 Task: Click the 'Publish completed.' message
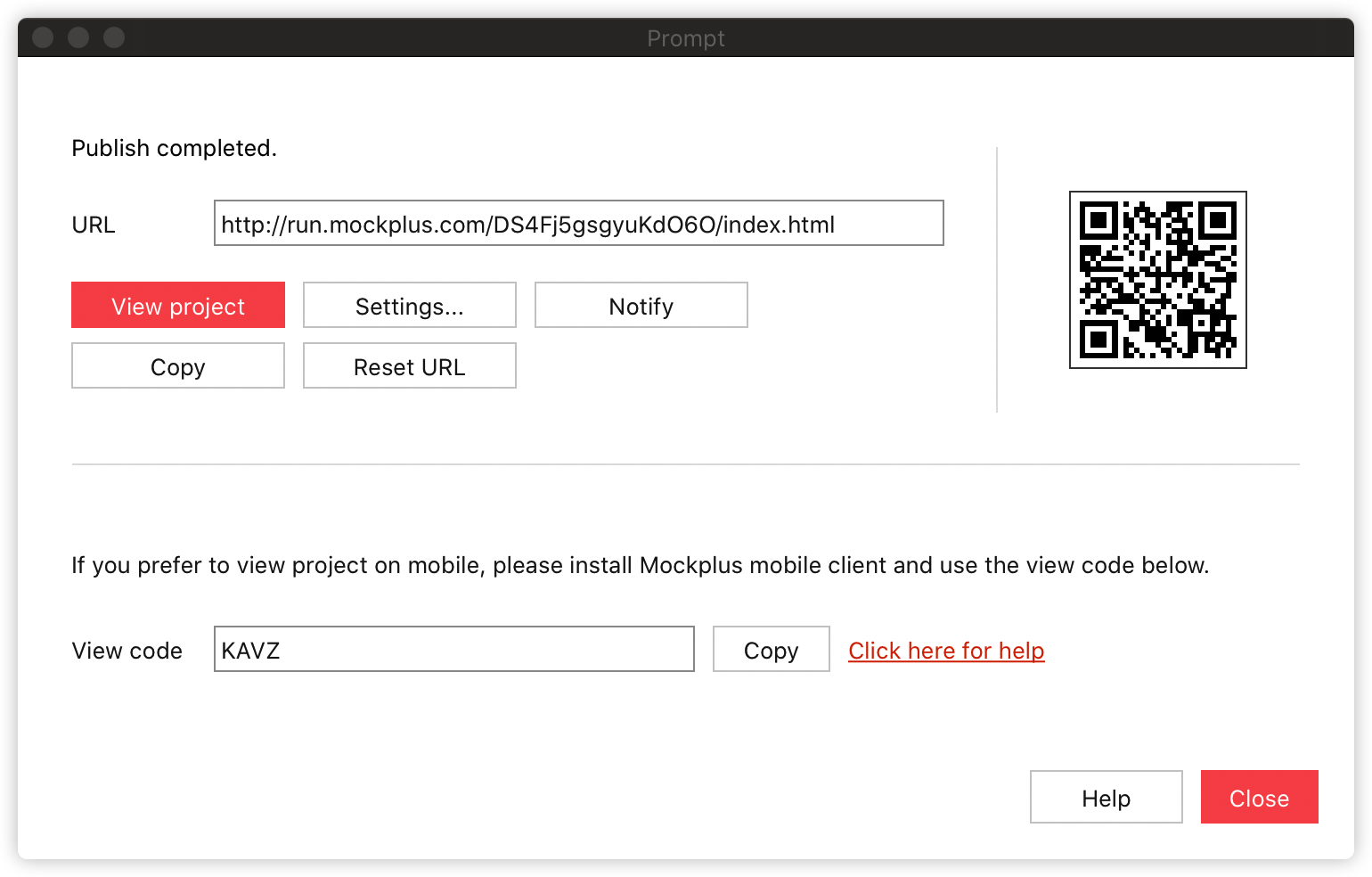click(175, 148)
